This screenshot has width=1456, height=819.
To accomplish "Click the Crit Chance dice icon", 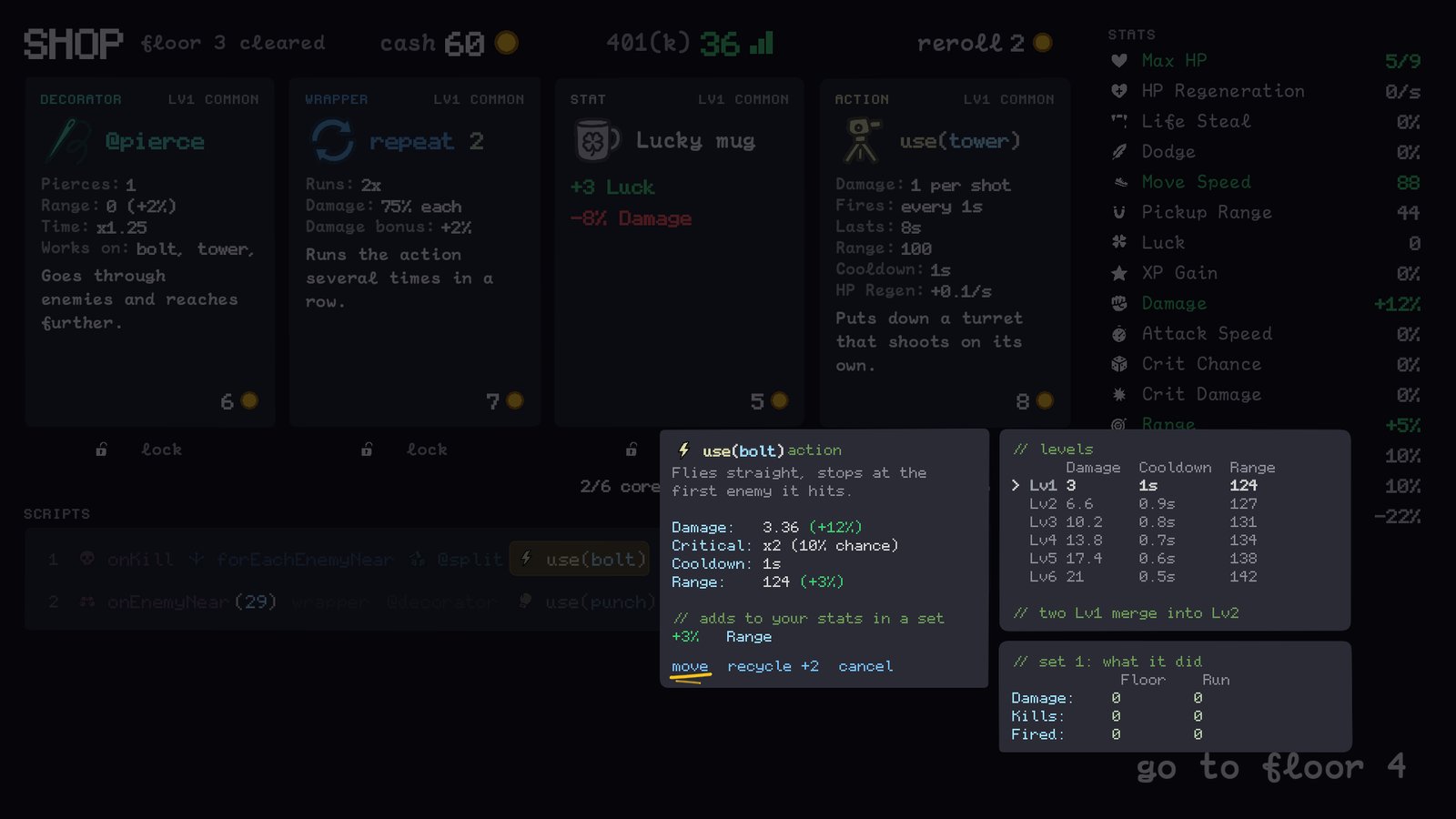I will [1119, 364].
